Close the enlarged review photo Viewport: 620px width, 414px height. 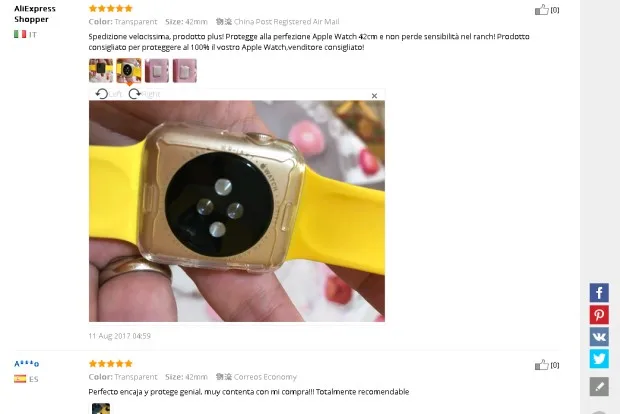pyautogui.click(x=374, y=96)
